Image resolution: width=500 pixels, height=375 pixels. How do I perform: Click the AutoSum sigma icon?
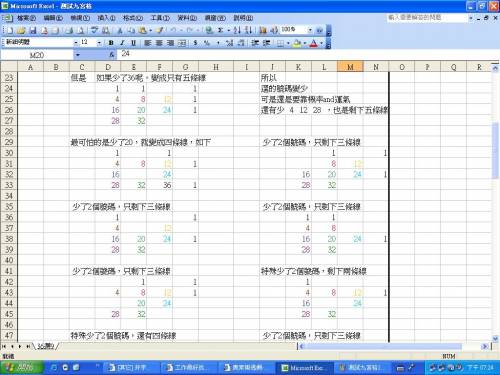coord(220,31)
